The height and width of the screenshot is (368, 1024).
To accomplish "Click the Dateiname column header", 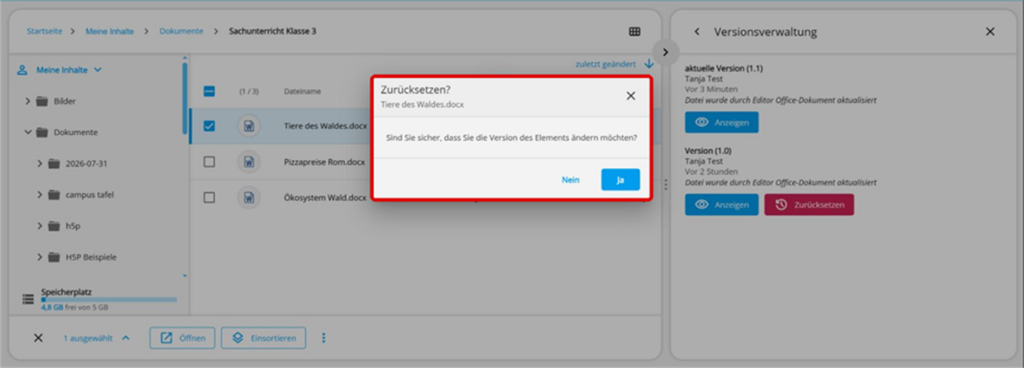I will pos(302,91).
